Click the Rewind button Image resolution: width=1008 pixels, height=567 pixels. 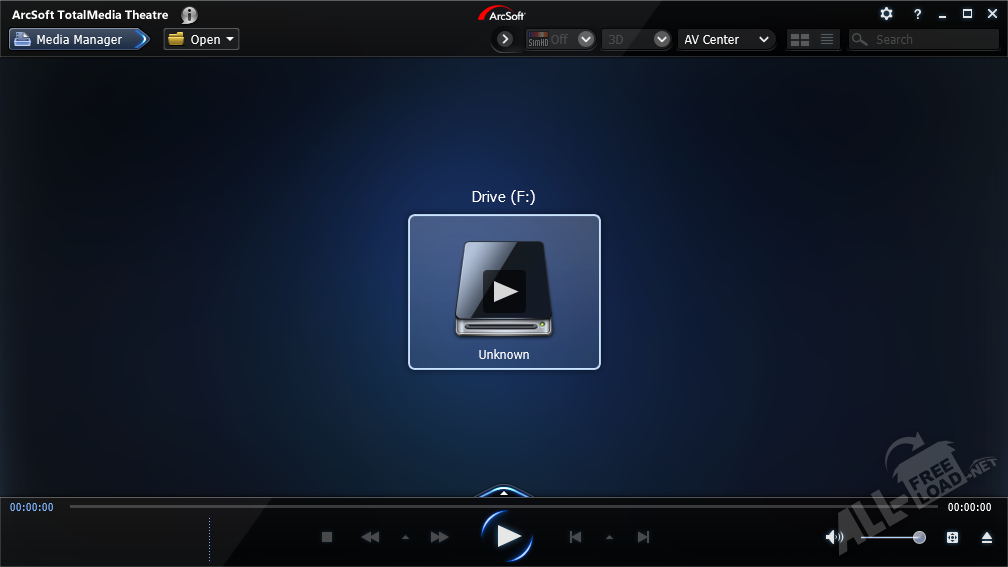tap(370, 537)
